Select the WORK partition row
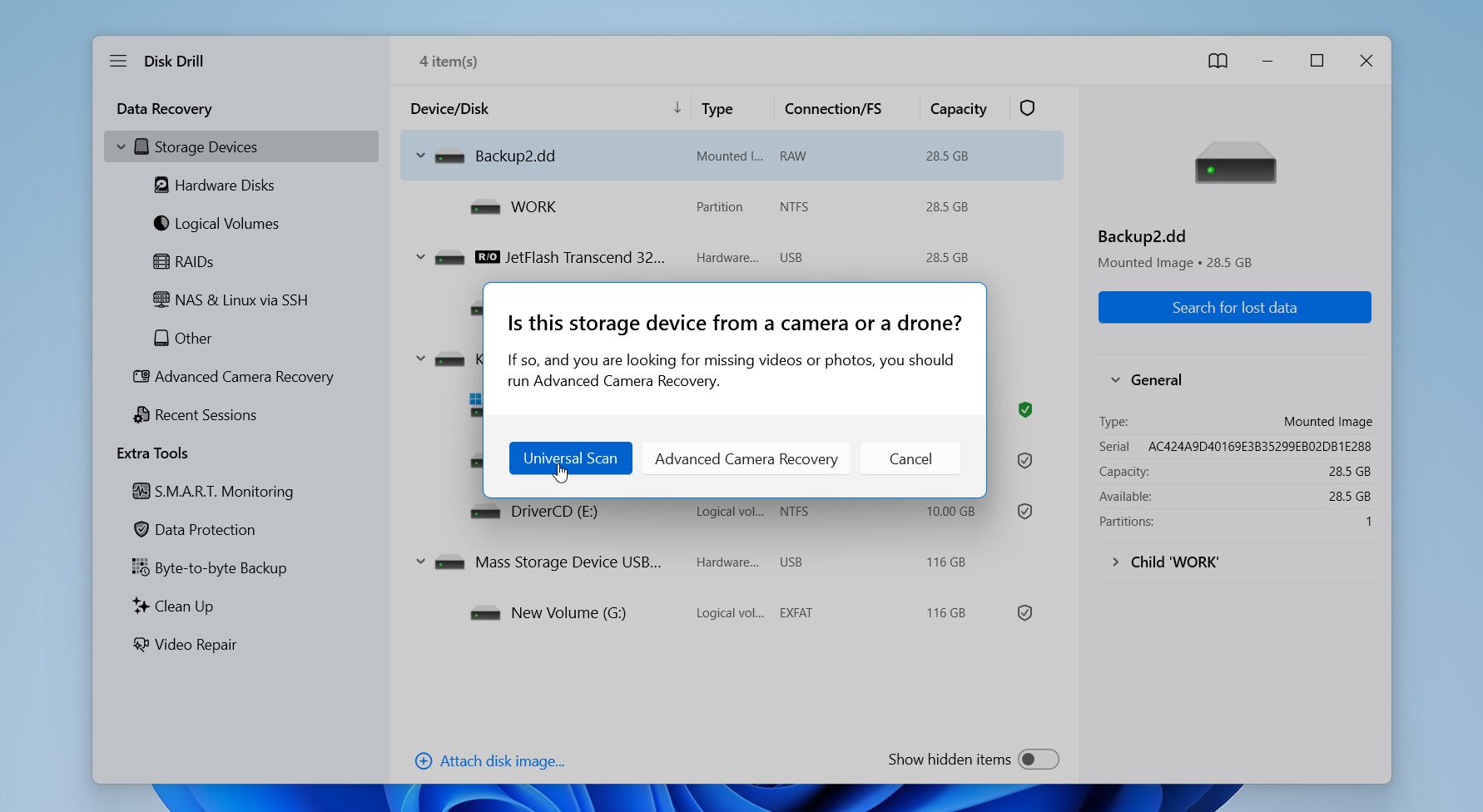Screen dimensions: 1483x812 (732, 206)
